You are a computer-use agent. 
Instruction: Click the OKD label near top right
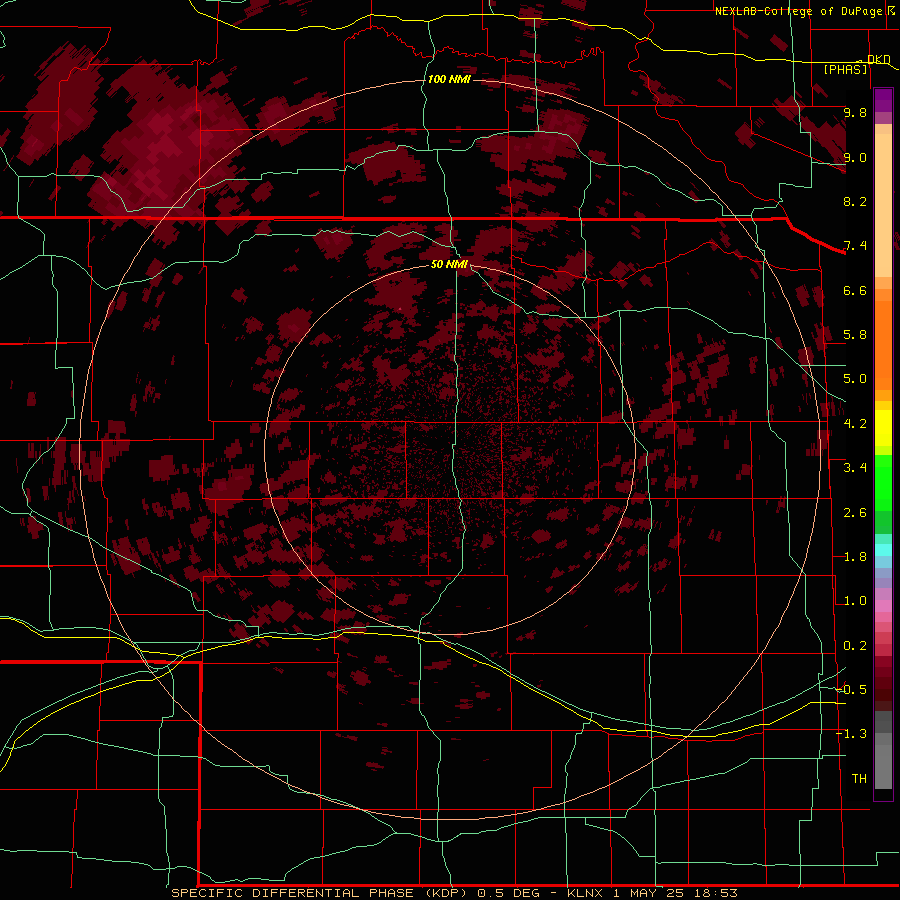pos(879,59)
